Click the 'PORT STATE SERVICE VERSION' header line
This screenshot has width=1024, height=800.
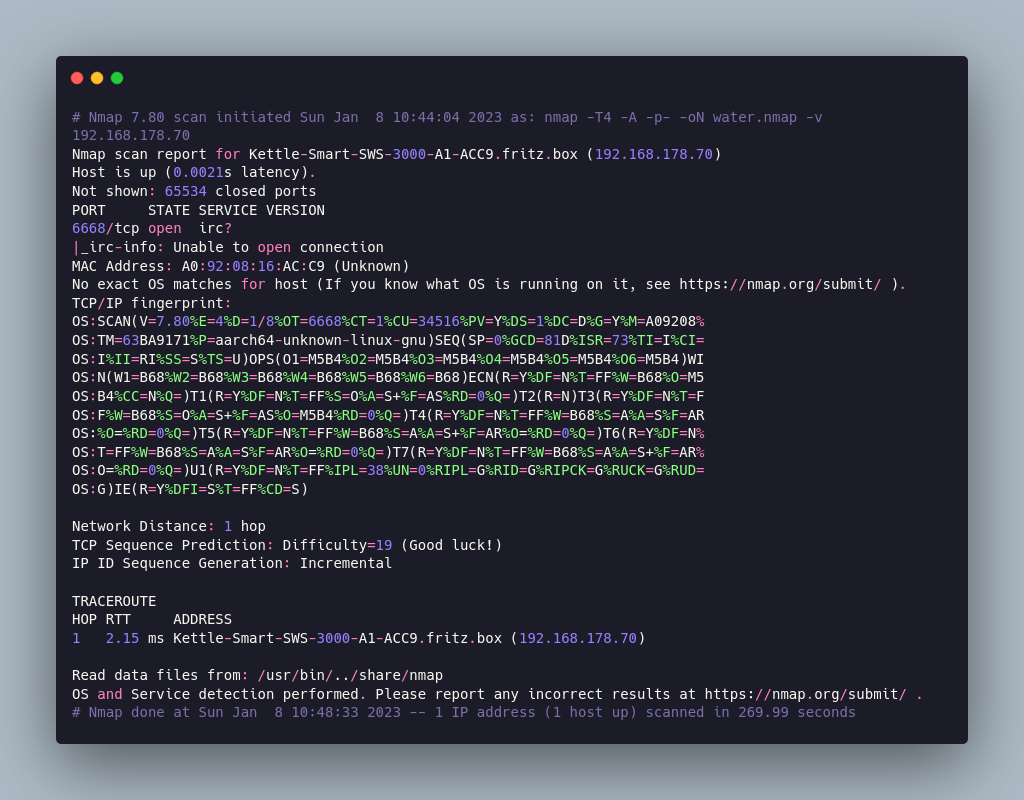198,210
